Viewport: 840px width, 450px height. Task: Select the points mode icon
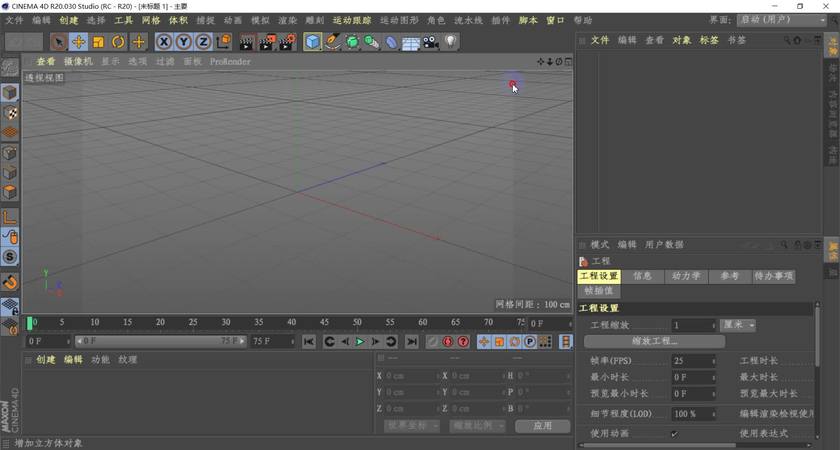pos(10,153)
